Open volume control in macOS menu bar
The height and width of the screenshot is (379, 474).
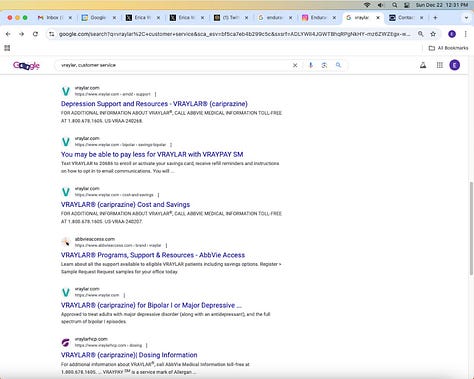coord(381,5)
